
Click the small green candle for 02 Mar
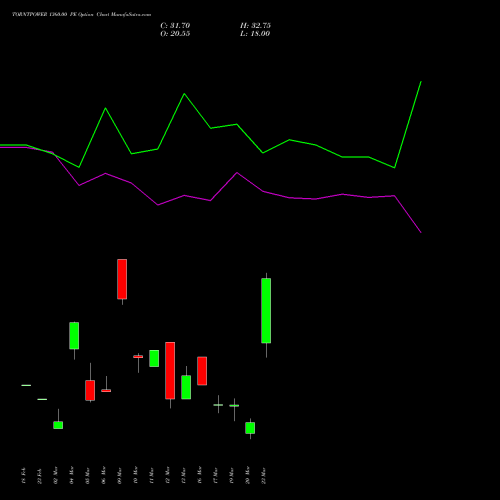pos(58,425)
